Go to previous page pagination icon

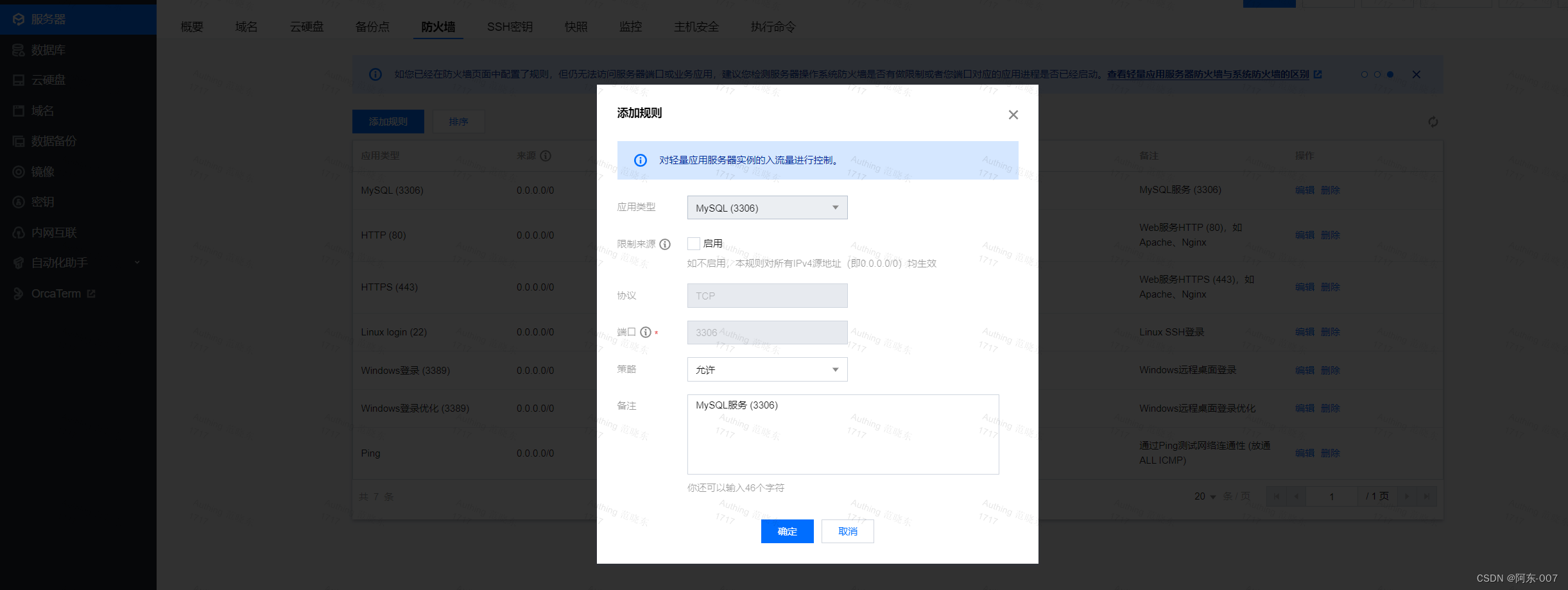[x=1297, y=496]
